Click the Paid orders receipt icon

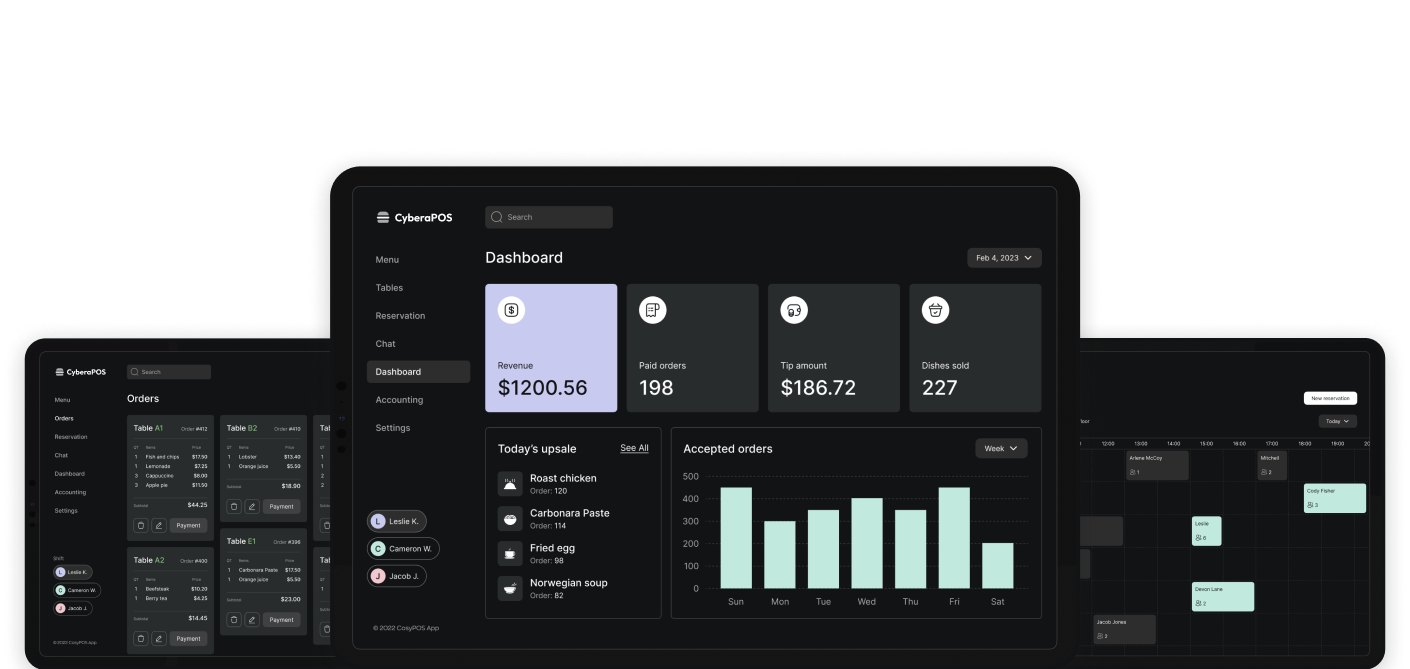[652, 310]
